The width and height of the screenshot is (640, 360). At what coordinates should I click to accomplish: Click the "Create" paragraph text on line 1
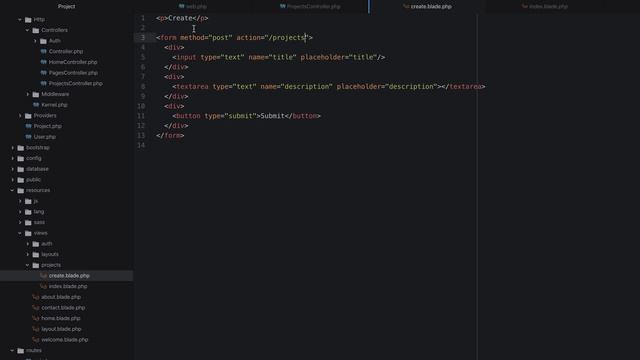point(180,18)
